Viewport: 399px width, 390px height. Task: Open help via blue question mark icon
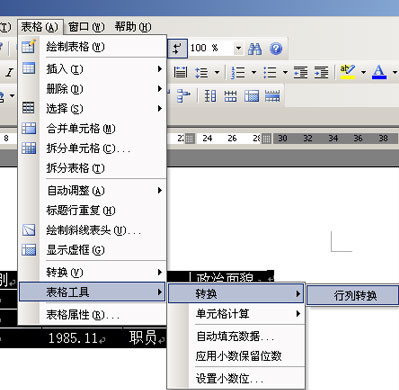coord(276,49)
